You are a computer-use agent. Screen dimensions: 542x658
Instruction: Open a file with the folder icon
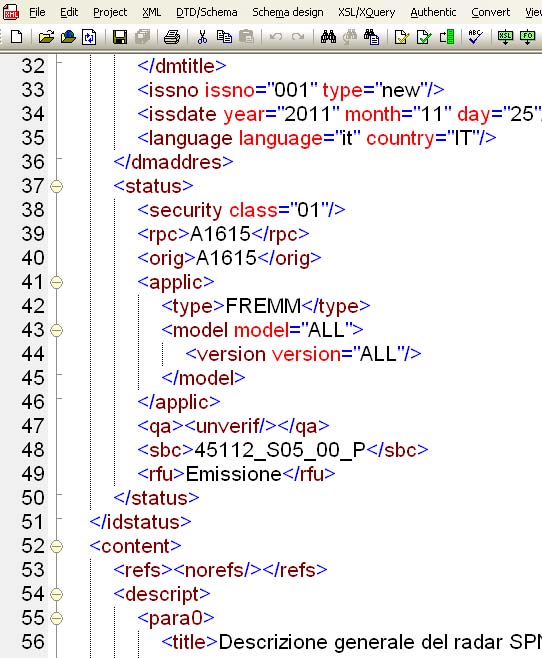coord(46,37)
